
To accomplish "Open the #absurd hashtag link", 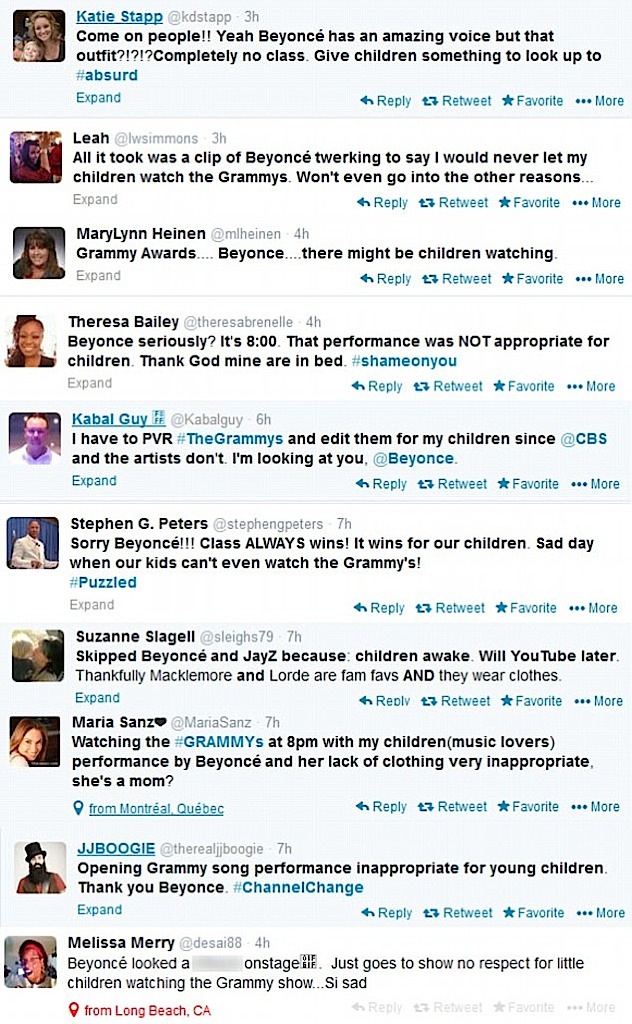I will (106, 75).
